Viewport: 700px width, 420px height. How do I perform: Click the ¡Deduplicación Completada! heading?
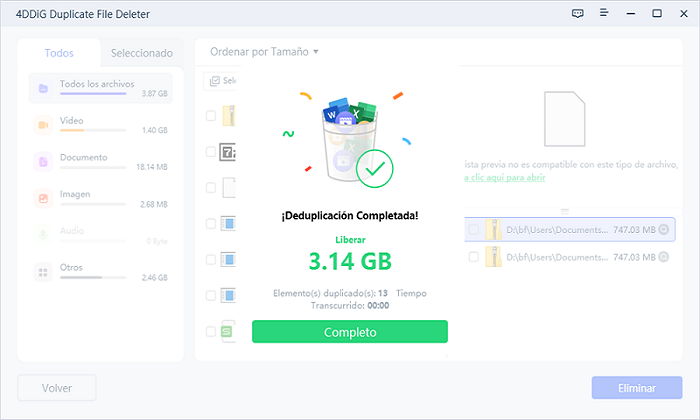pyautogui.click(x=350, y=216)
